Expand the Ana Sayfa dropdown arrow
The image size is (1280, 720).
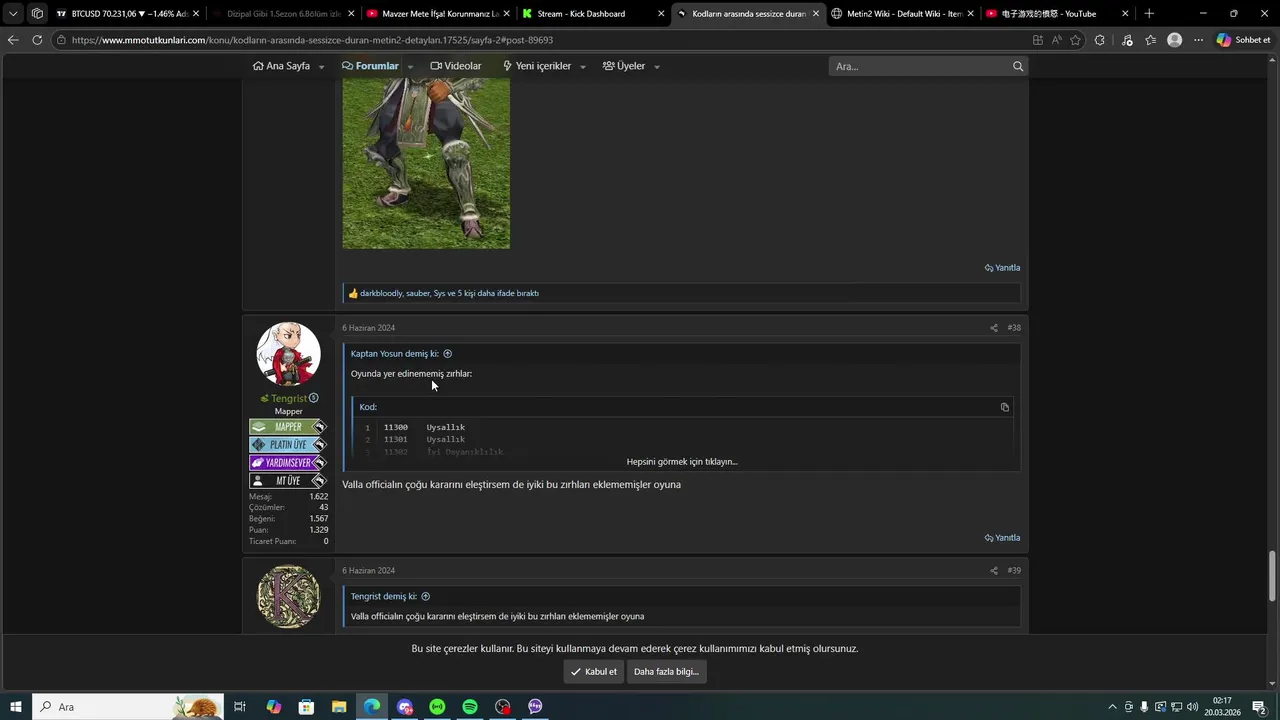(321, 67)
